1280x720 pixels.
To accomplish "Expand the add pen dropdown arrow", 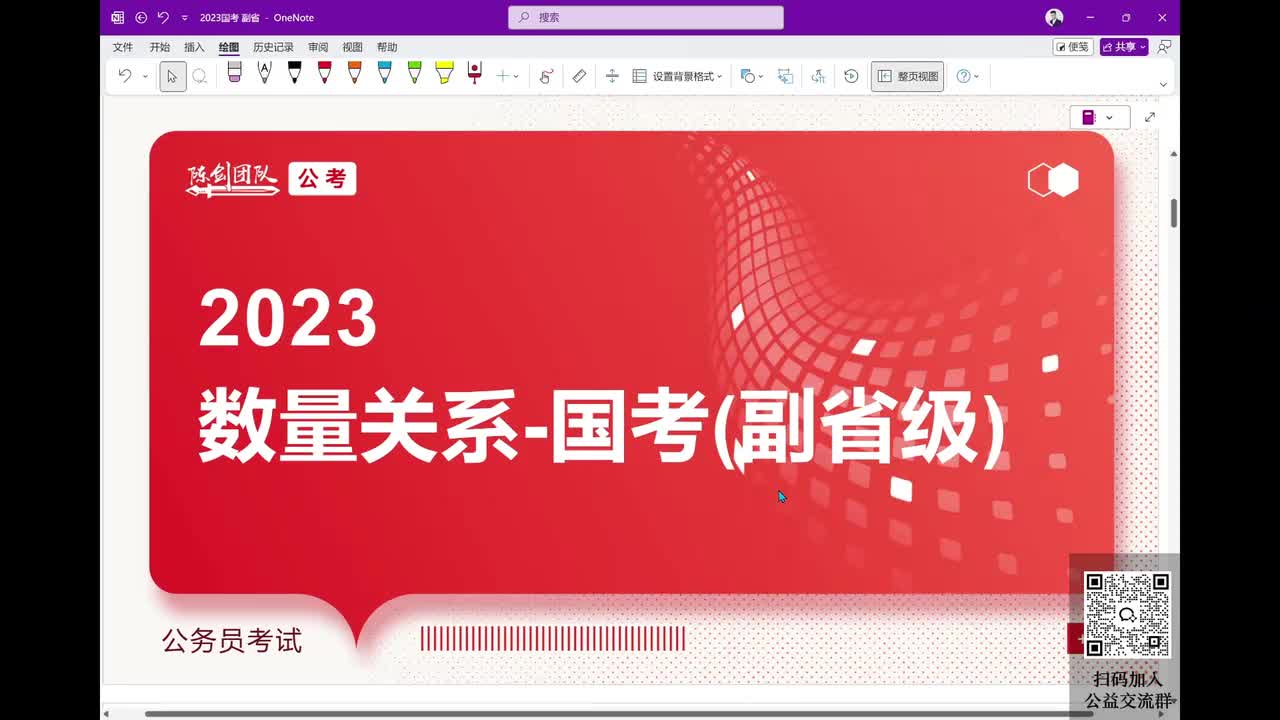I will tap(516, 77).
